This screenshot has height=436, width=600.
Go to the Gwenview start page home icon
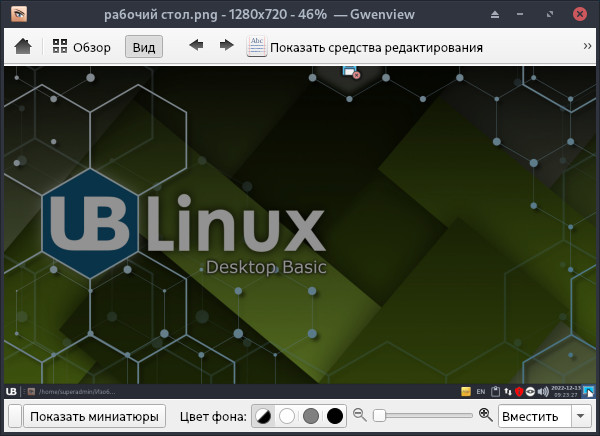(x=23, y=47)
